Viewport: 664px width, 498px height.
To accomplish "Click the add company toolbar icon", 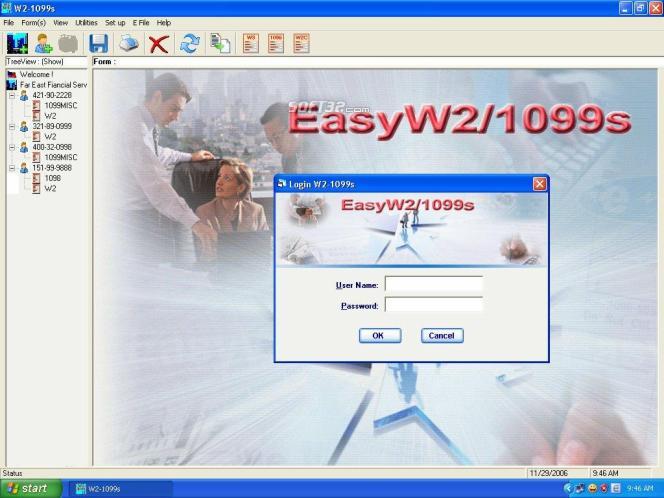I will tap(17, 44).
